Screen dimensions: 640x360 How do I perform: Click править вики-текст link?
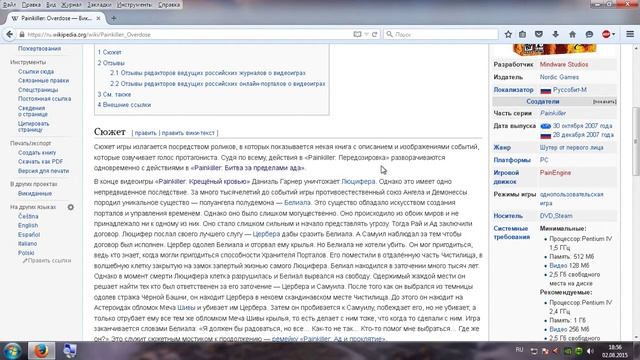tap(188, 133)
